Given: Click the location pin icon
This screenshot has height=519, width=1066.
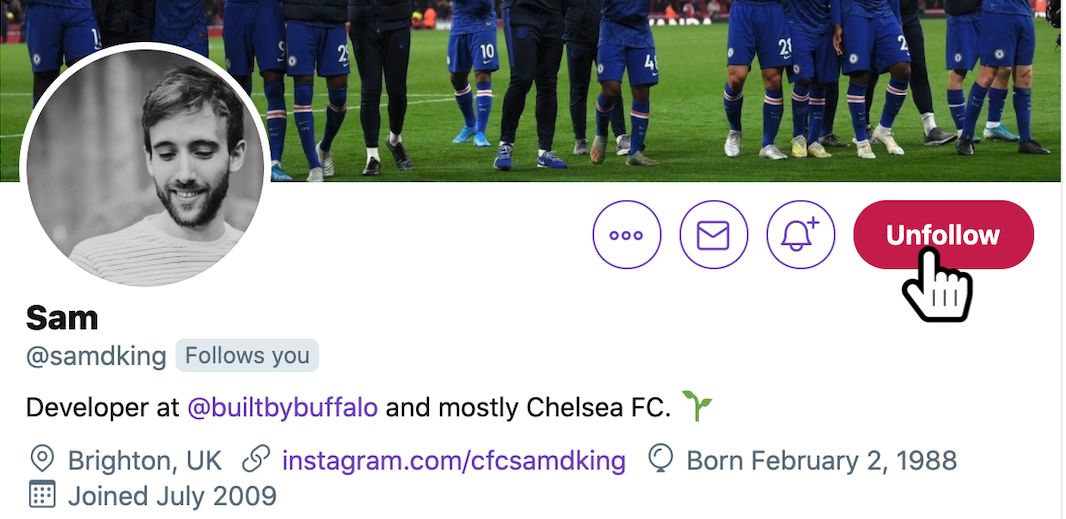Looking at the screenshot, I should click(x=42, y=460).
